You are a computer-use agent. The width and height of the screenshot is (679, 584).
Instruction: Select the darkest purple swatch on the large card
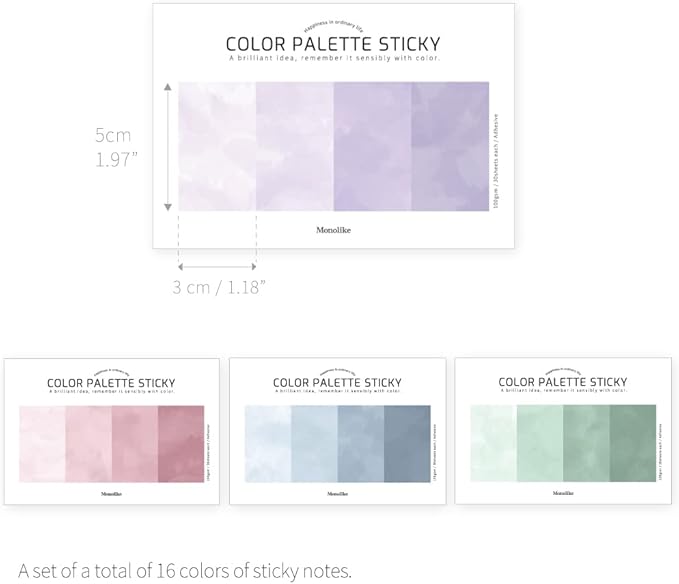[450, 146]
